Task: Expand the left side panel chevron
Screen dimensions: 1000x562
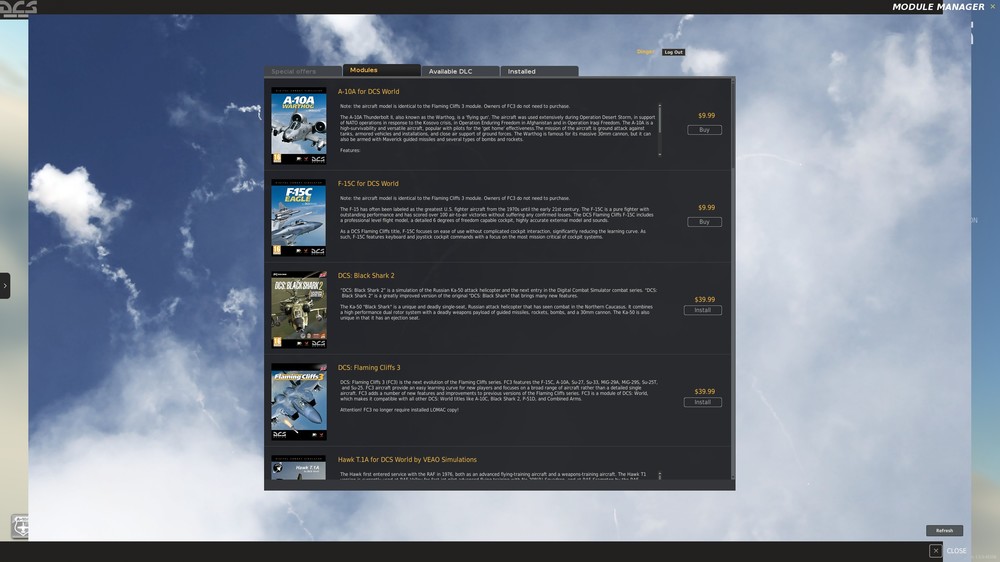Action: click(5, 286)
